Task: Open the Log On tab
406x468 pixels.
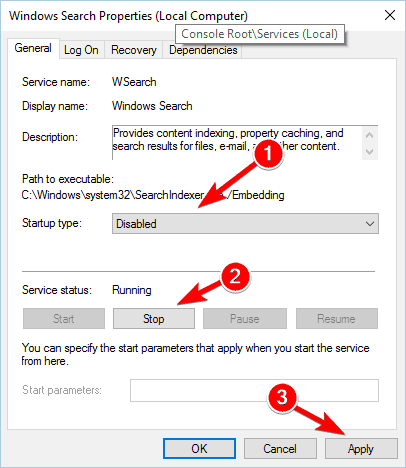Action: 81,50
